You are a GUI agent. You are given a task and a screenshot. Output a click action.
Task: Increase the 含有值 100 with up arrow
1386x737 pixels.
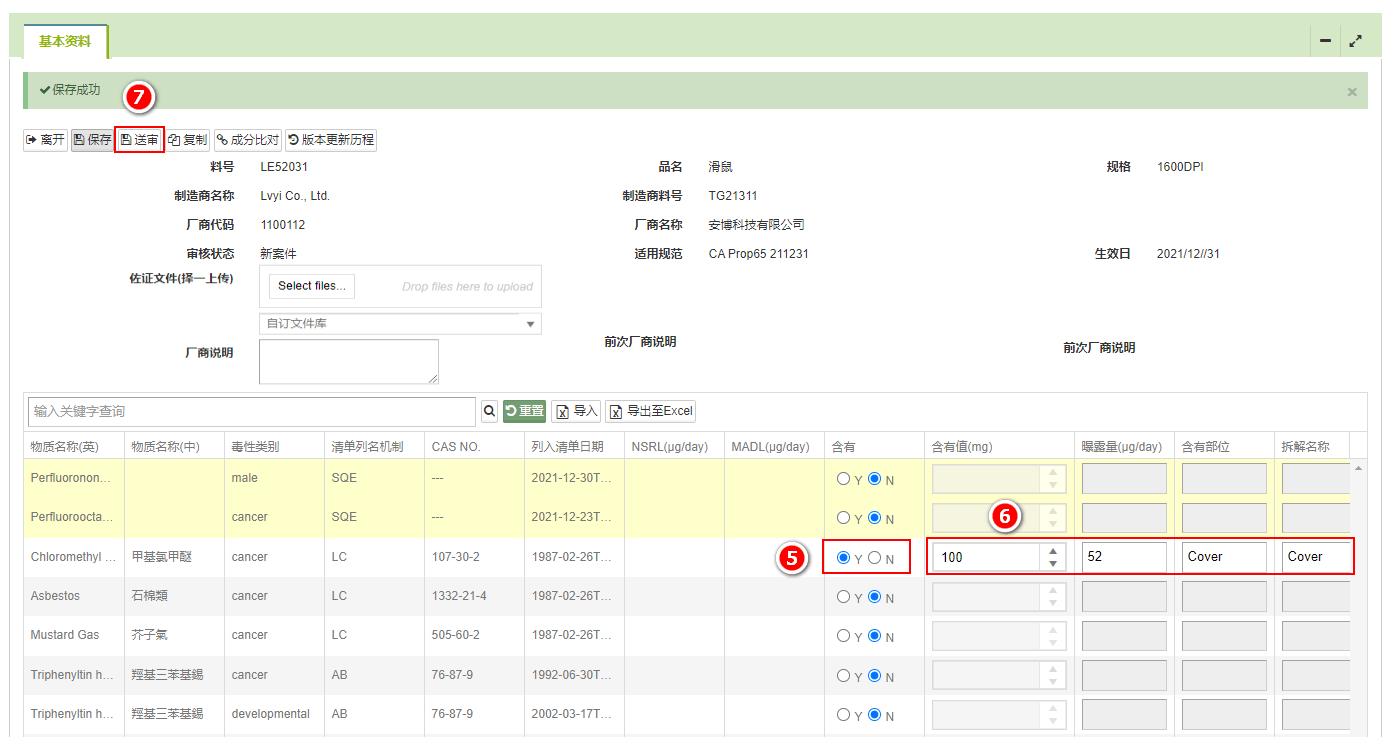(1052, 550)
